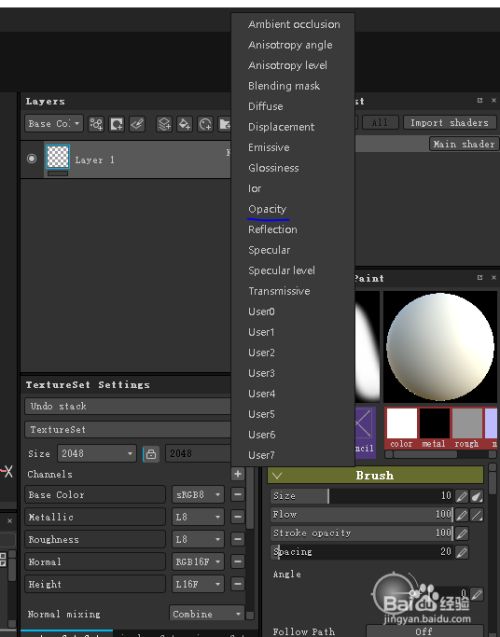The image size is (500, 637).
Task: Click the Follow Path Off button
Action: click(425, 631)
